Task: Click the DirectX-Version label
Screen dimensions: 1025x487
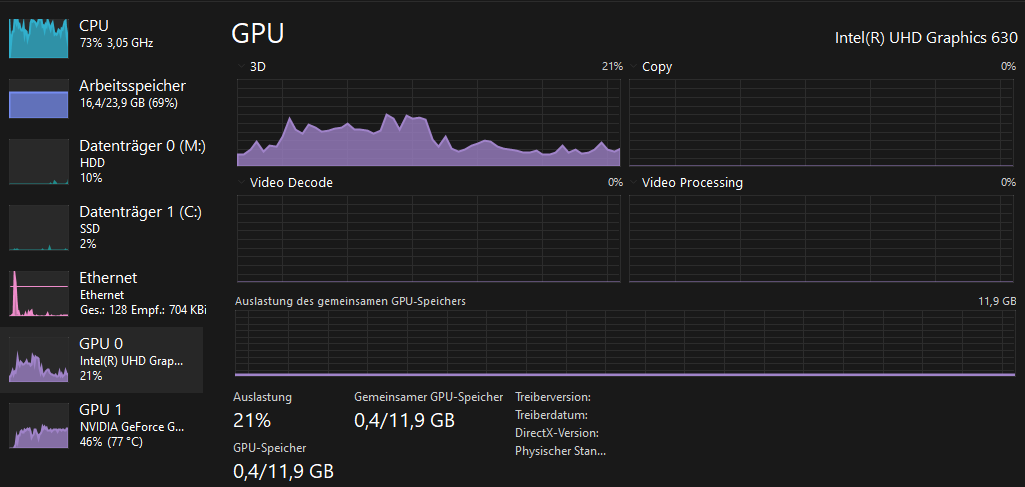Action: tap(556, 433)
